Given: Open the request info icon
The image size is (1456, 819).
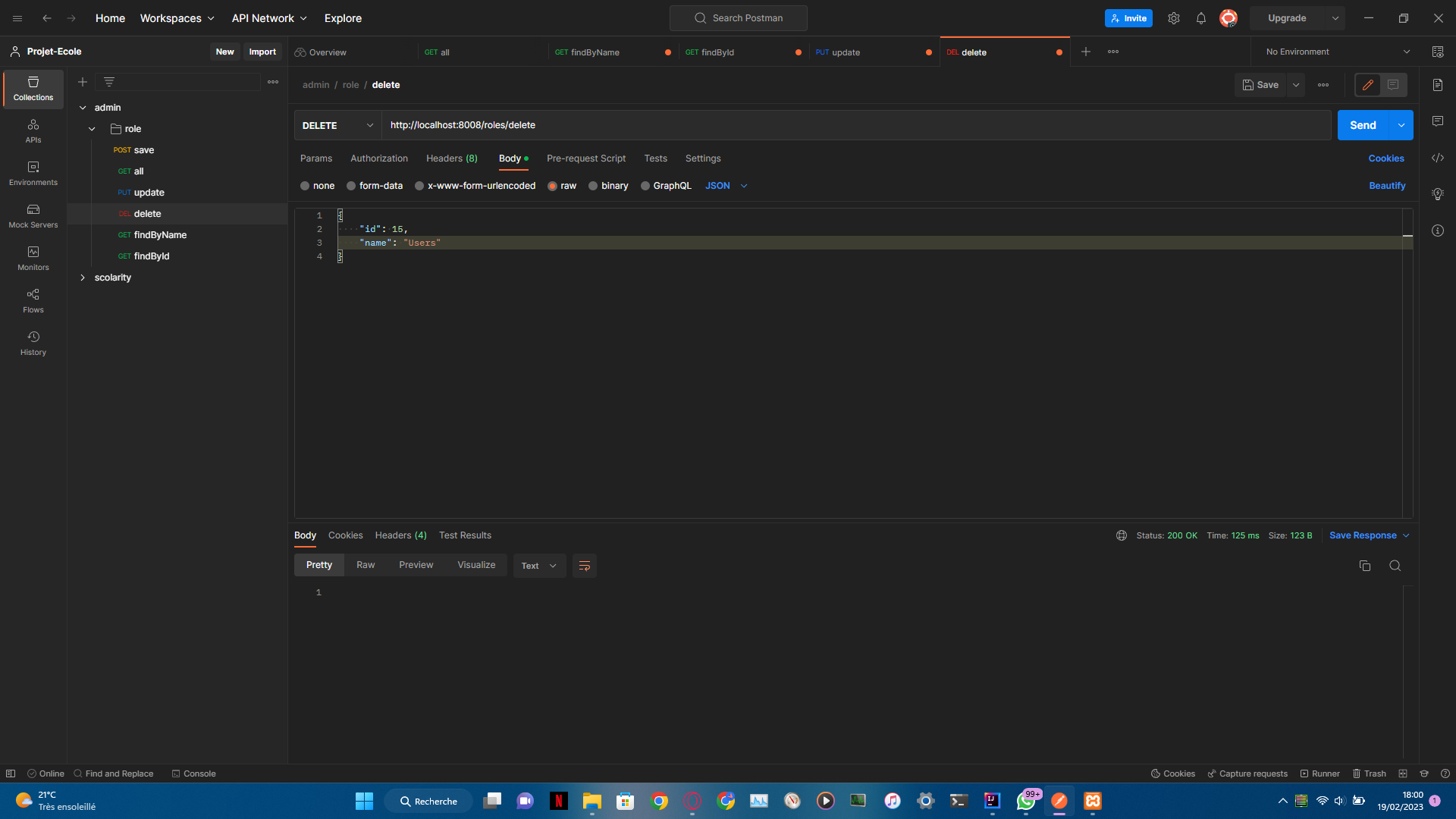Looking at the screenshot, I should click(x=1438, y=231).
